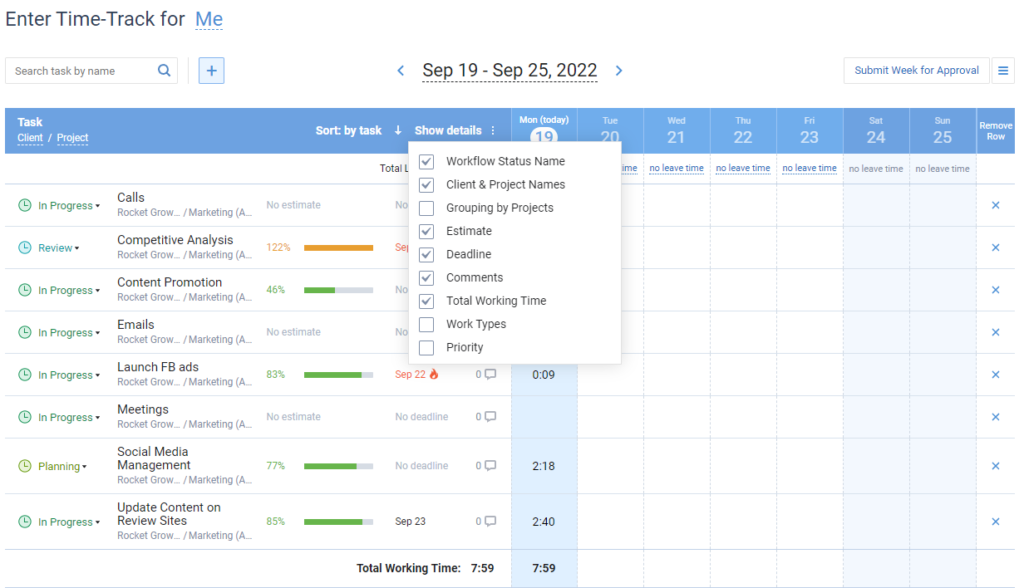Screen dimensions: 1024x588
Task: Open the Me link in the page title
Action: coord(207,18)
